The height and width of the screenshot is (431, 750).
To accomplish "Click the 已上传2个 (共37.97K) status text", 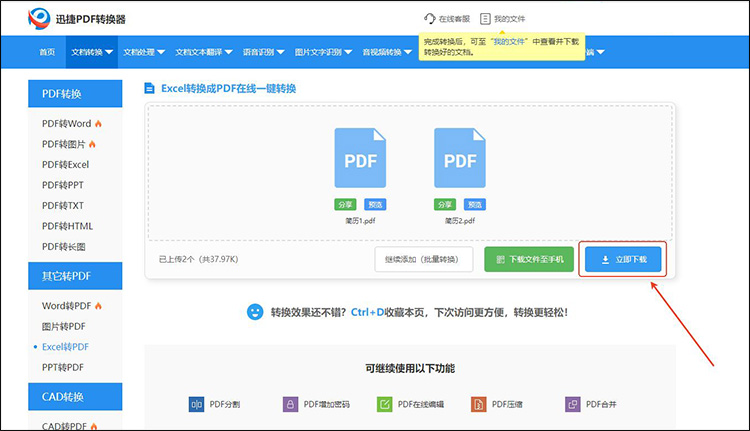I will pos(199,259).
